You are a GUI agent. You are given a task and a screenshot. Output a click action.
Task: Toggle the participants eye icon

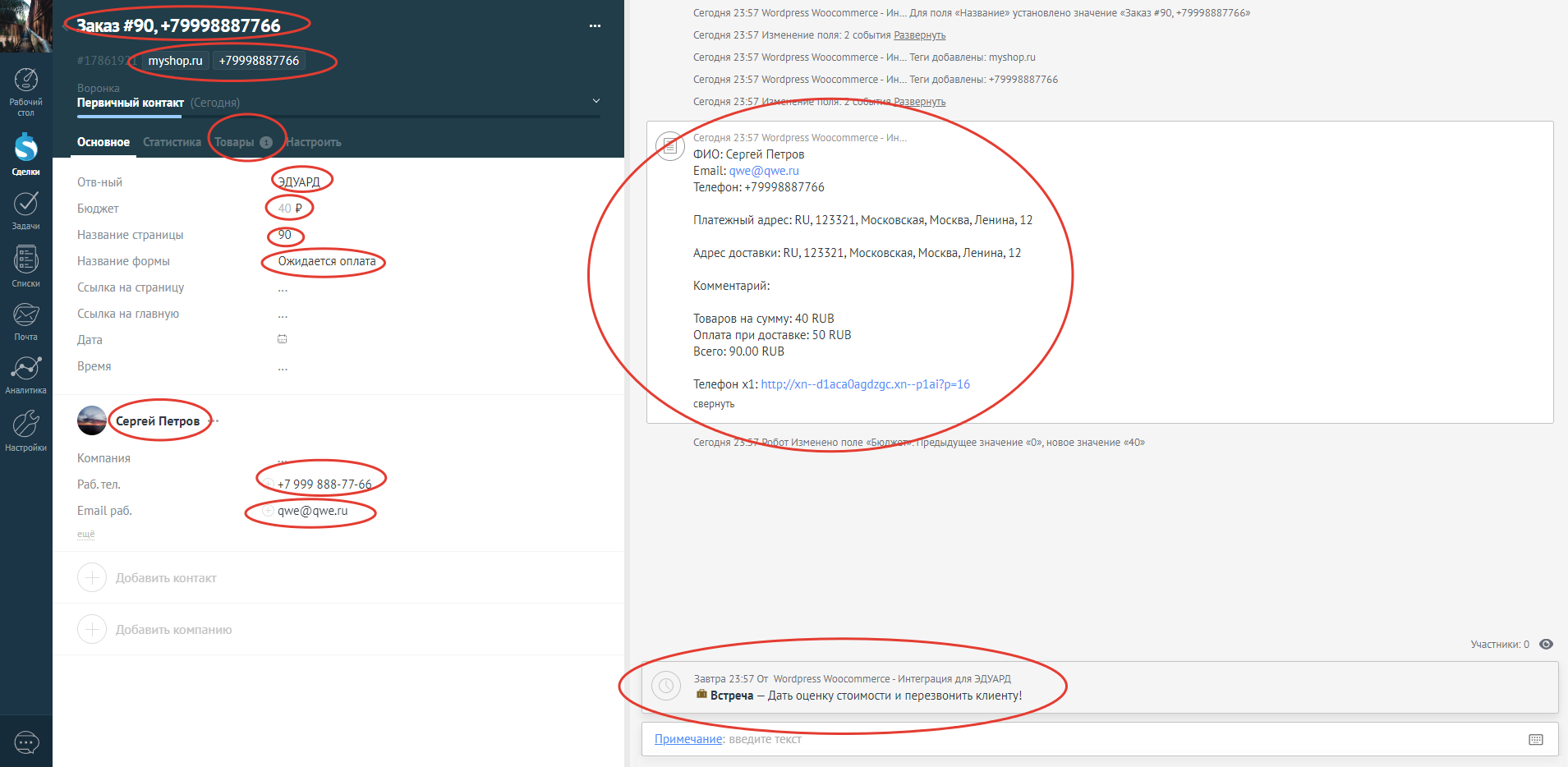(1546, 645)
